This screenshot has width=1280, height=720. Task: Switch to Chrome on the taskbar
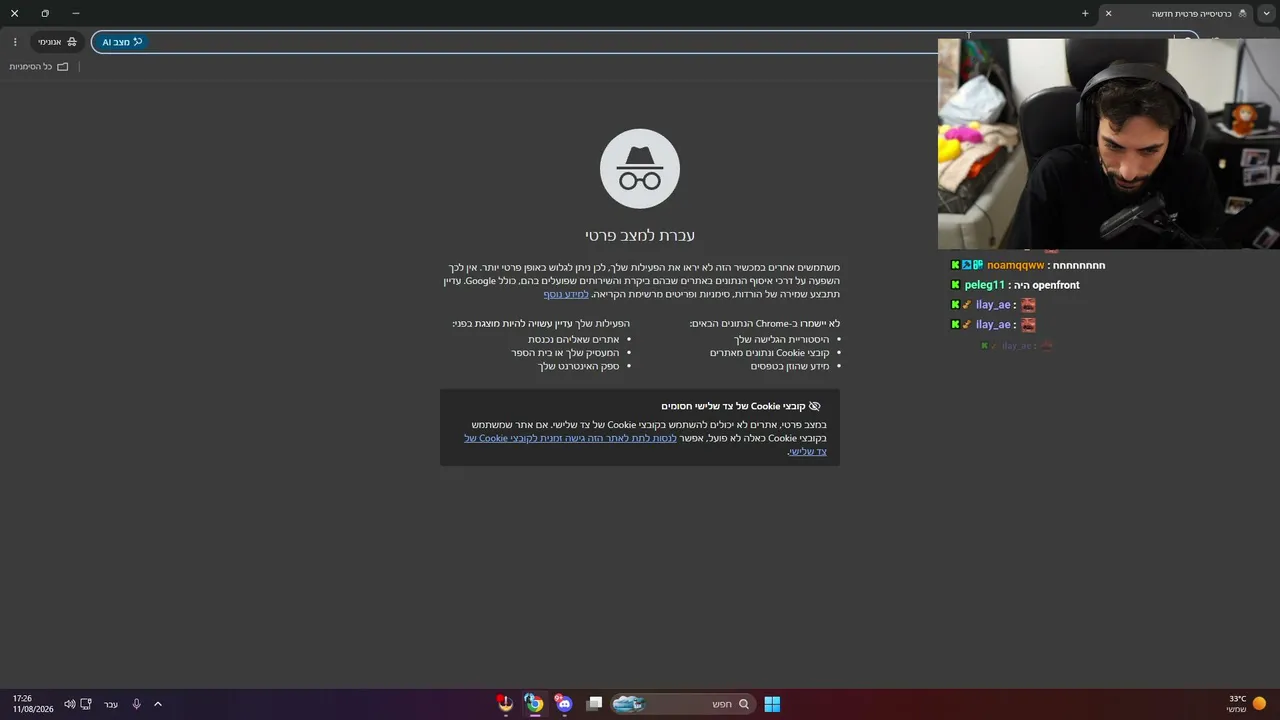(x=534, y=704)
